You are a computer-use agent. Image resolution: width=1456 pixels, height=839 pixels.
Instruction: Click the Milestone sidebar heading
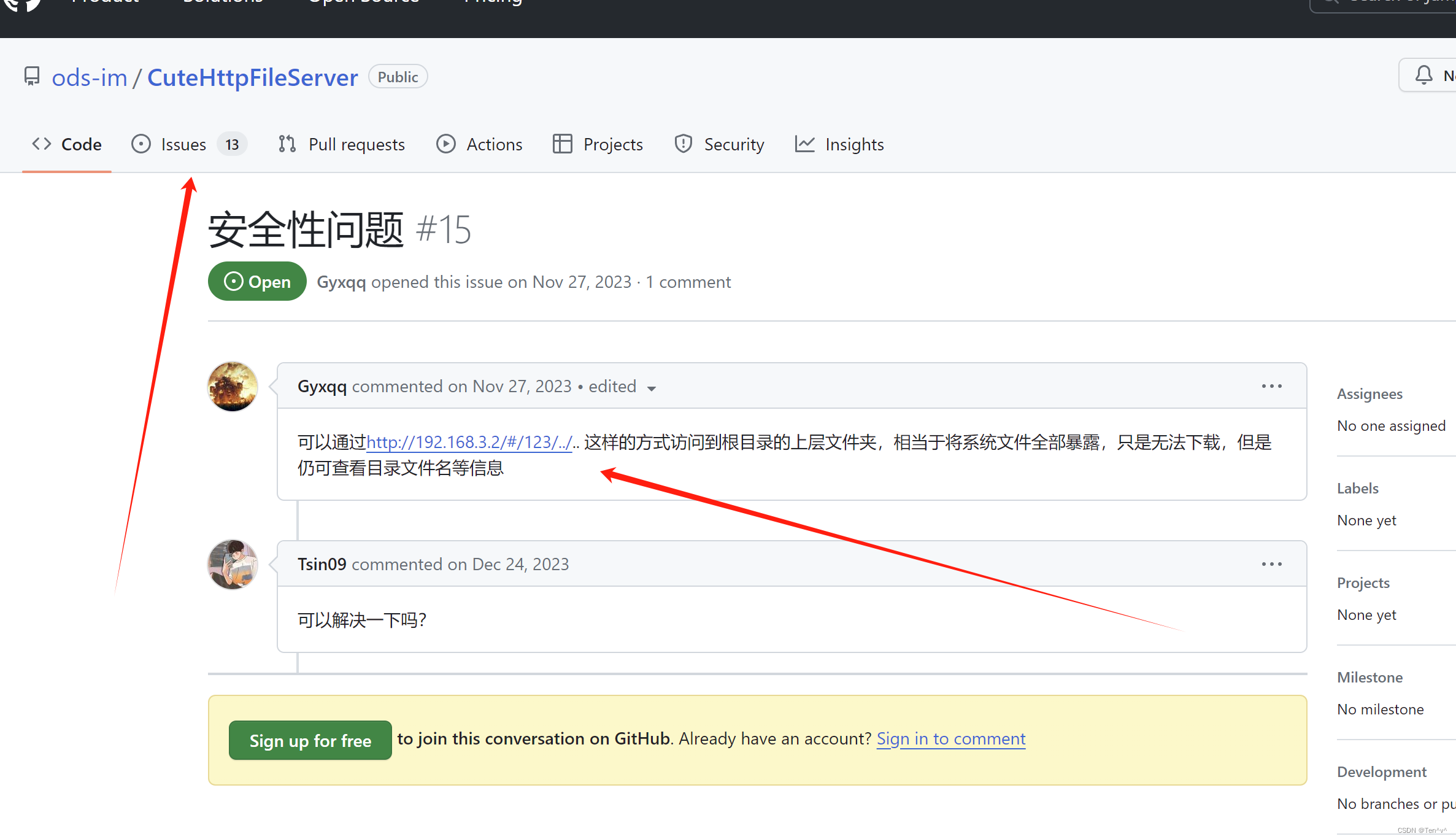point(1370,678)
